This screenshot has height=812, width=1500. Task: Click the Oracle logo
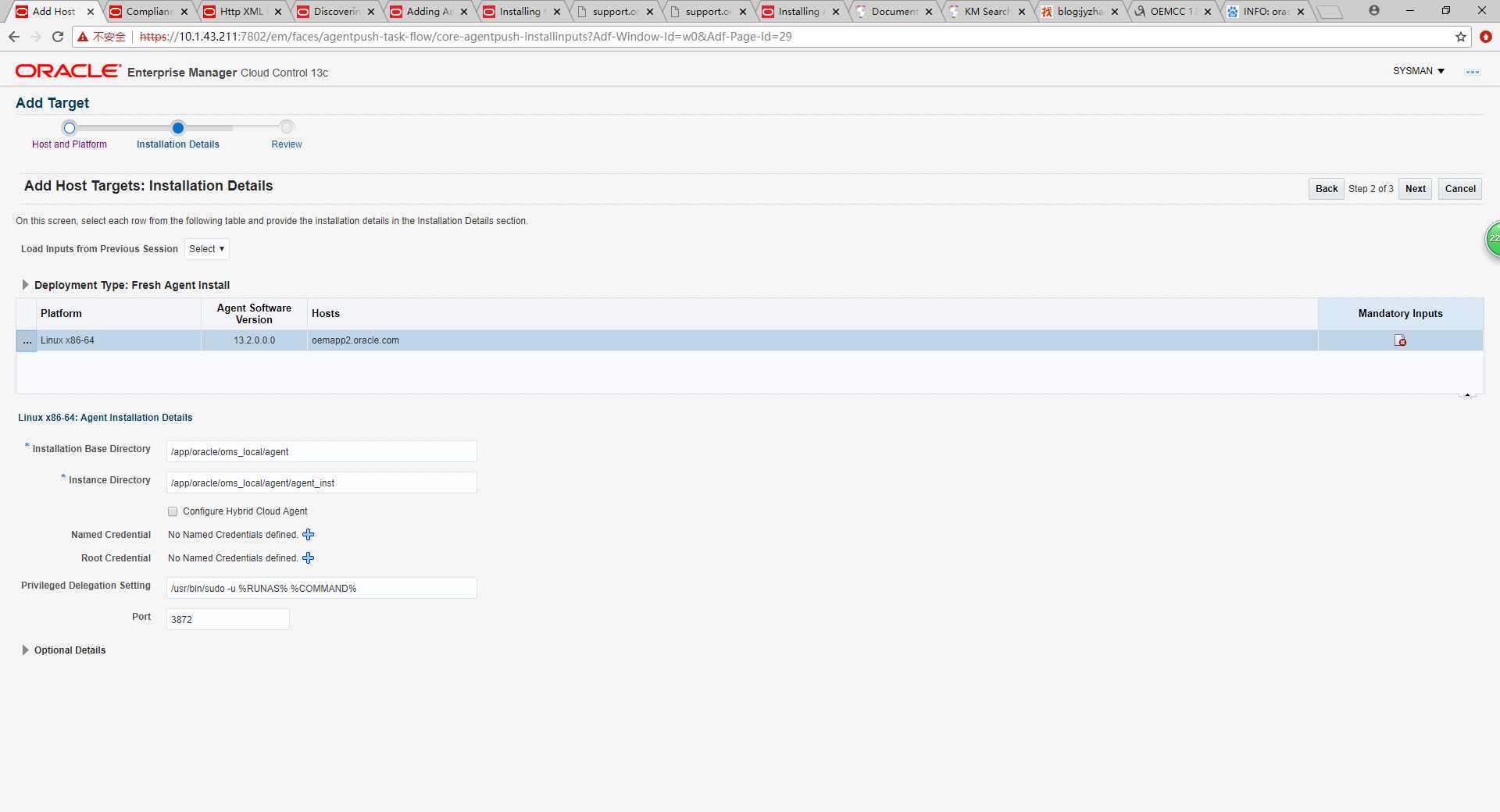coord(68,71)
